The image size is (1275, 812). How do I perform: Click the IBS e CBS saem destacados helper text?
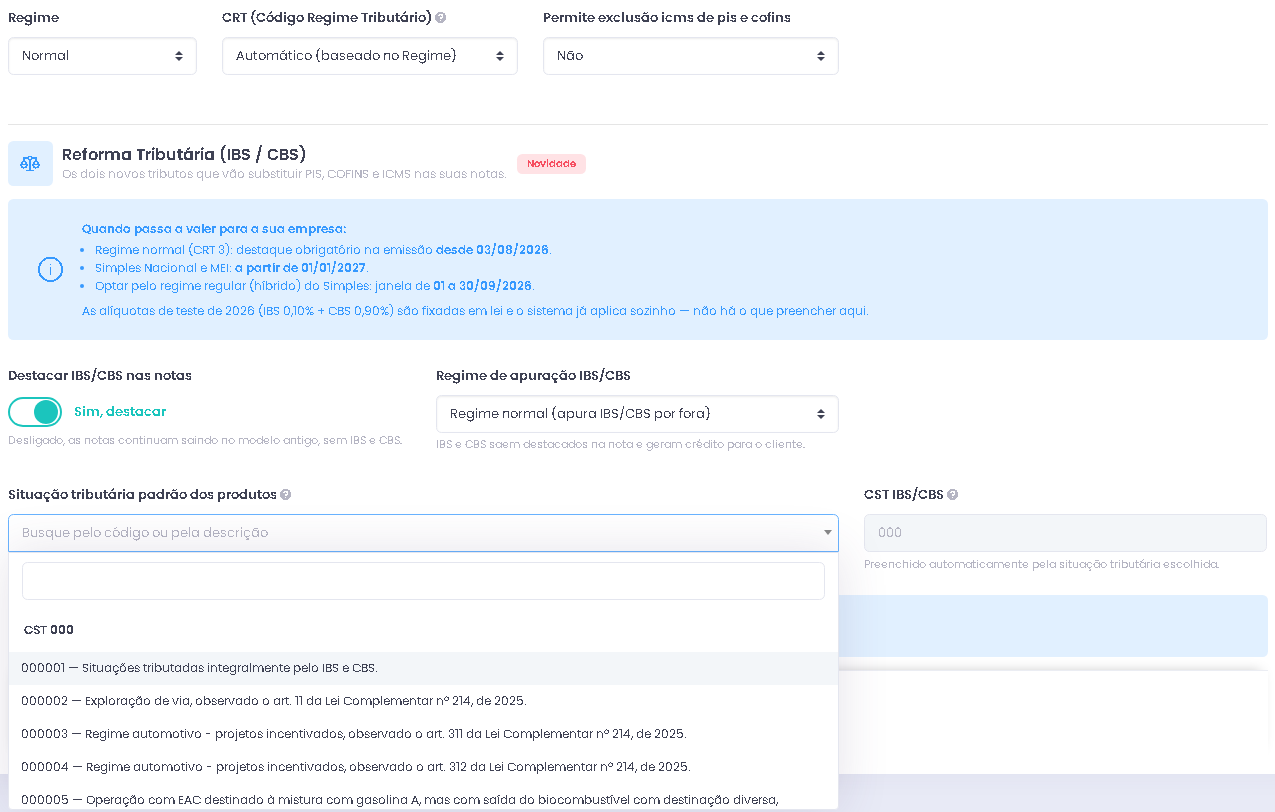(620, 444)
